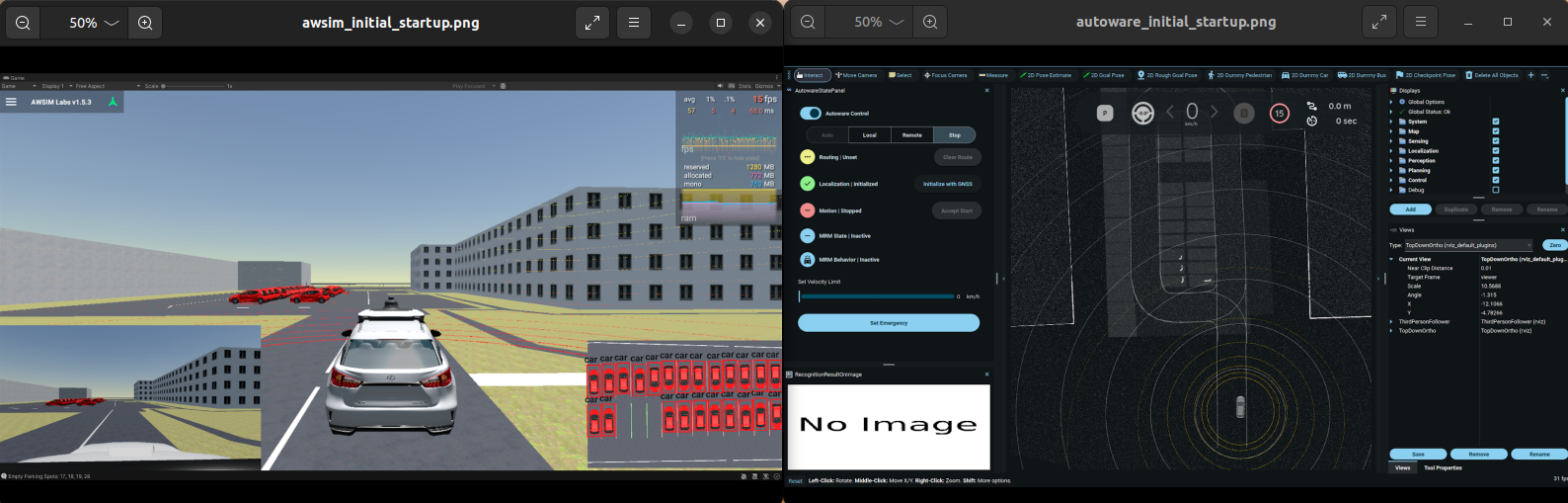The height and width of the screenshot is (503, 1568).
Task: Close the AutowareStatePanel
Action: [x=987, y=90]
